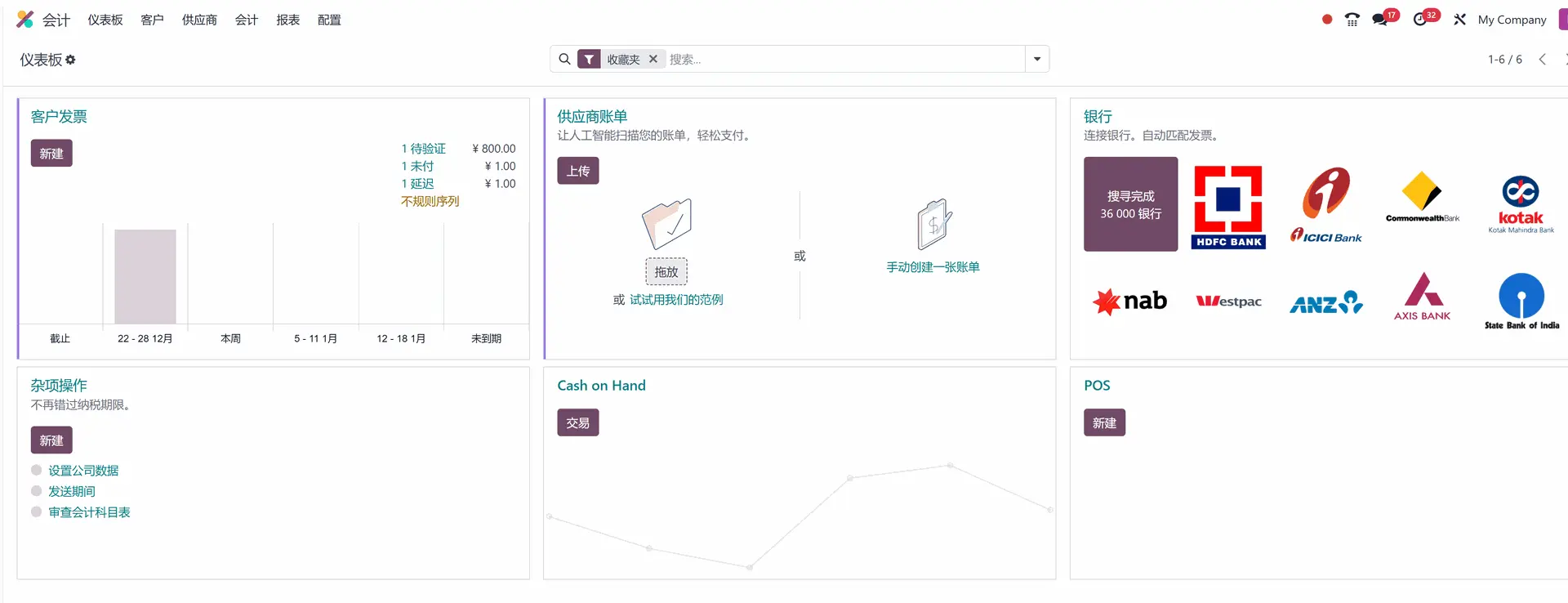The height and width of the screenshot is (603, 1568).
Task: Open 杂项操作 card title
Action: tap(59, 386)
